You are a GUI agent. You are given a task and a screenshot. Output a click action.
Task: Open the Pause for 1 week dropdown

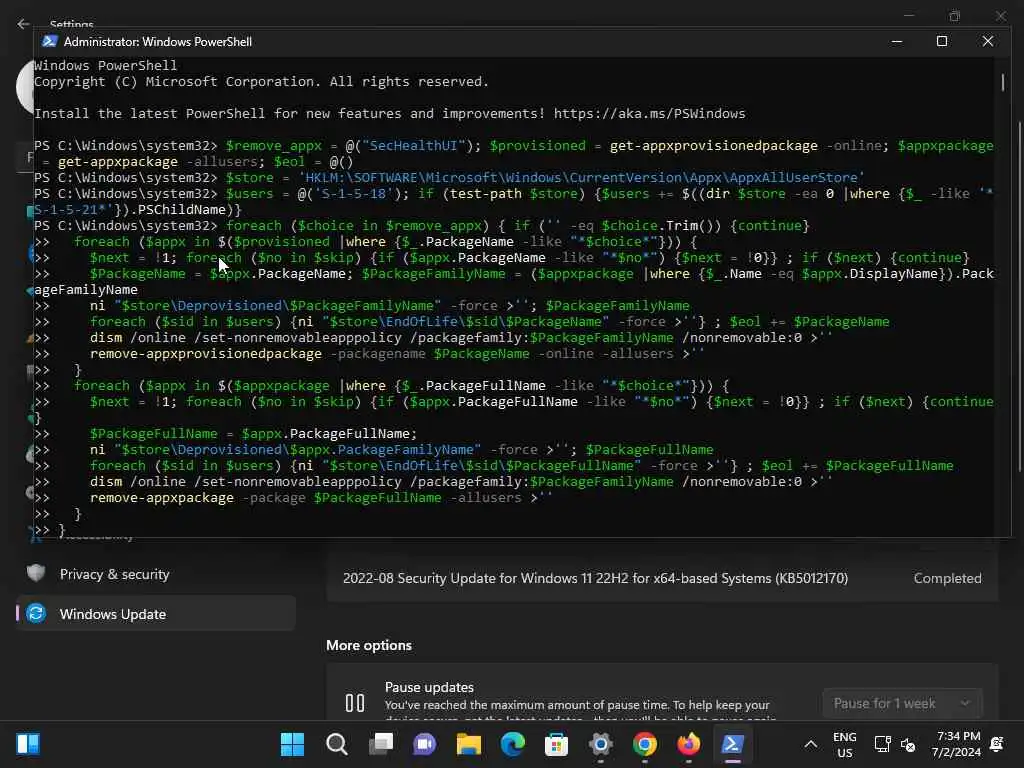pos(903,703)
